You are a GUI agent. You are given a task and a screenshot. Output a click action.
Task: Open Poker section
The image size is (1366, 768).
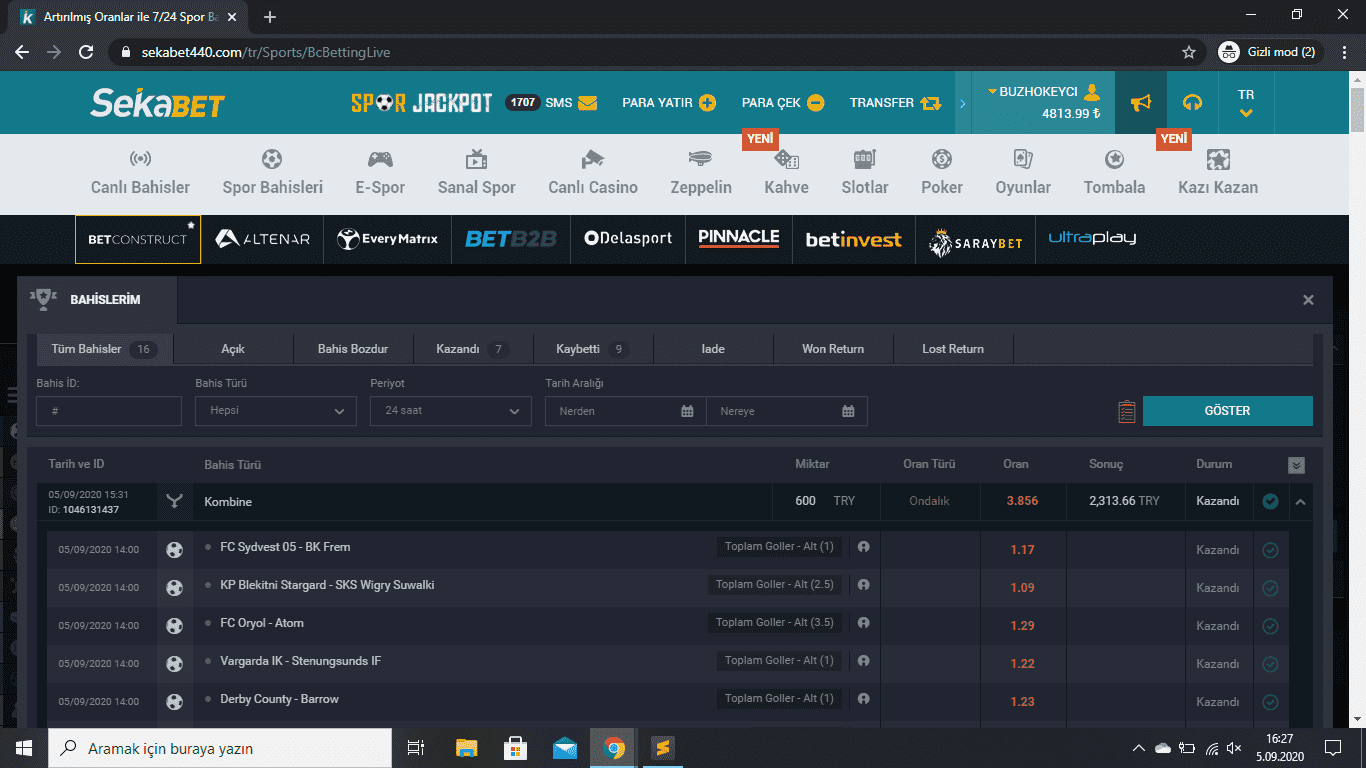[x=942, y=173]
